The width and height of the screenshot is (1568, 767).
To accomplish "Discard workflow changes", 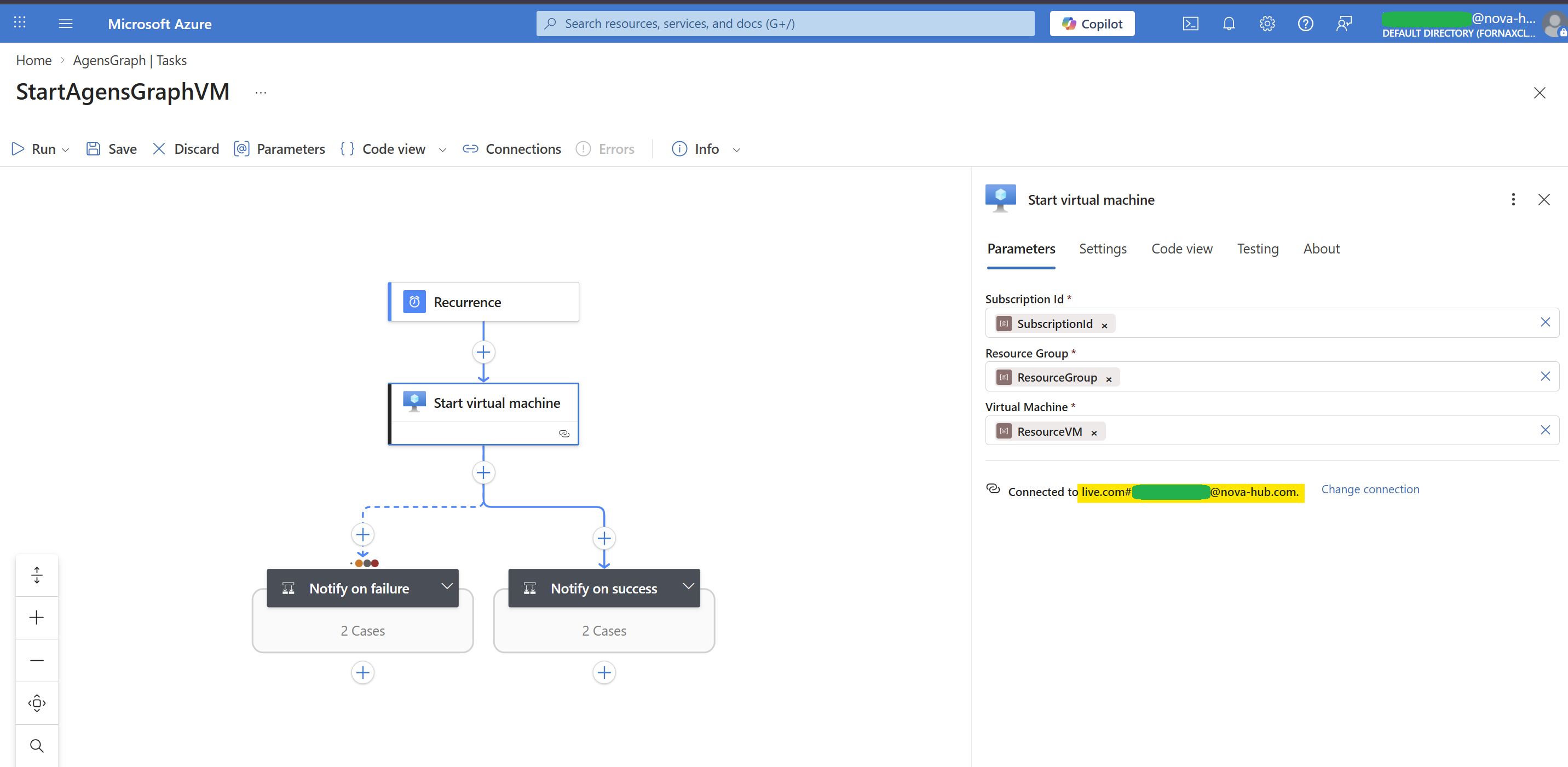I will click(186, 148).
